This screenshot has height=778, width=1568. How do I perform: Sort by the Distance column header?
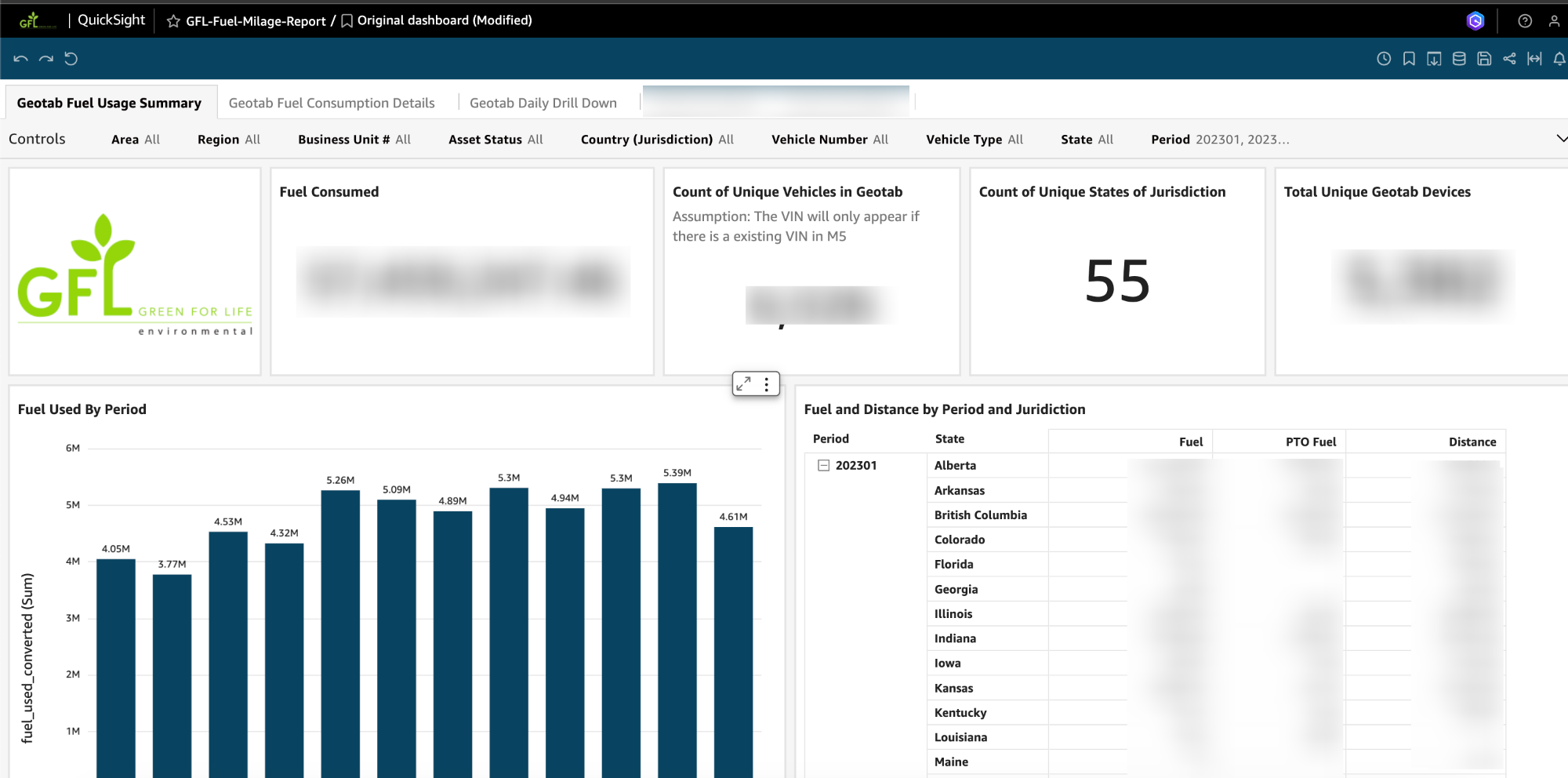point(1472,442)
